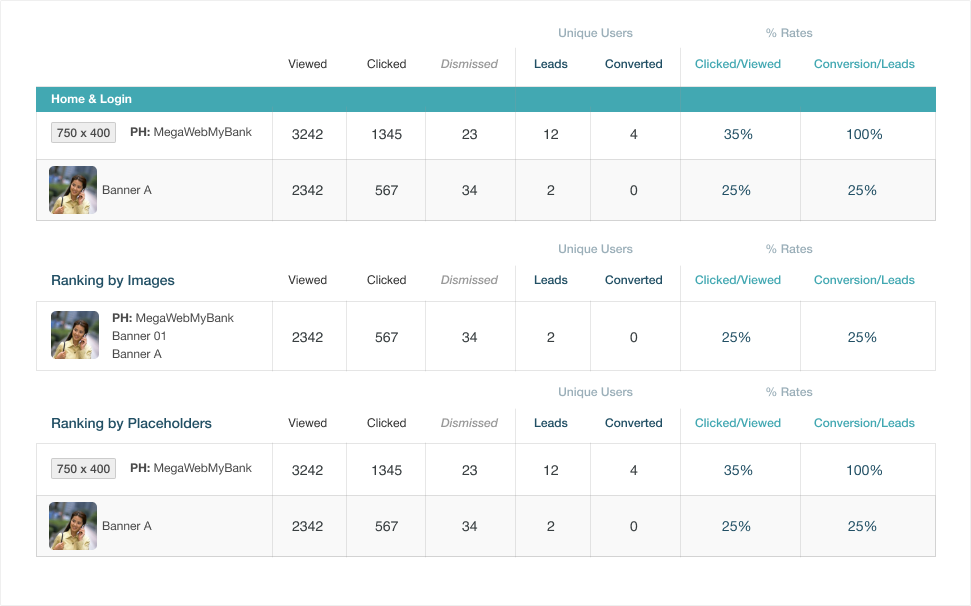Screen dimensions: 971x606
Task: Click the Ranking by Placeholders heading
Action: tap(131, 423)
